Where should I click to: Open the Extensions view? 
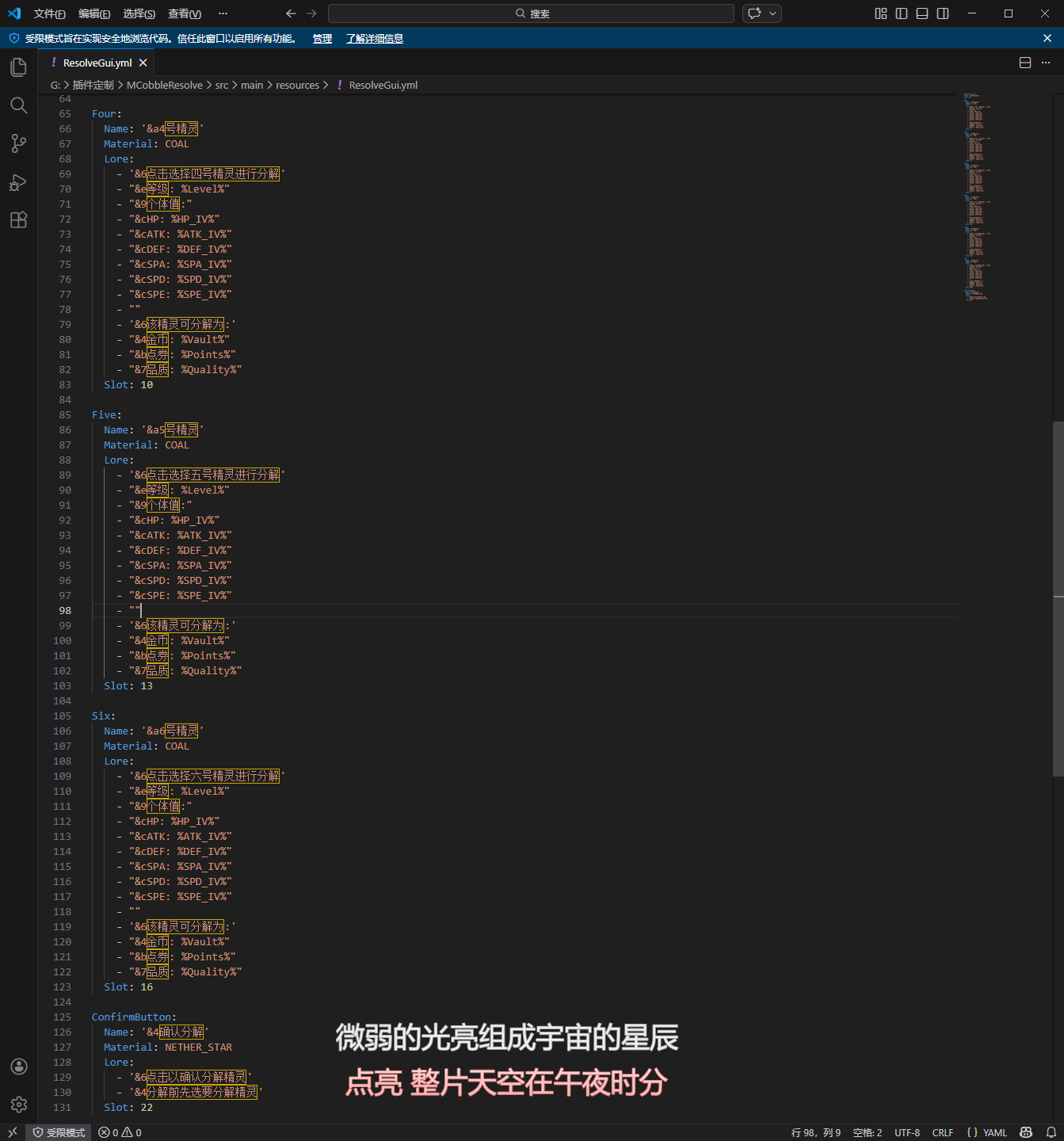pos(18,220)
